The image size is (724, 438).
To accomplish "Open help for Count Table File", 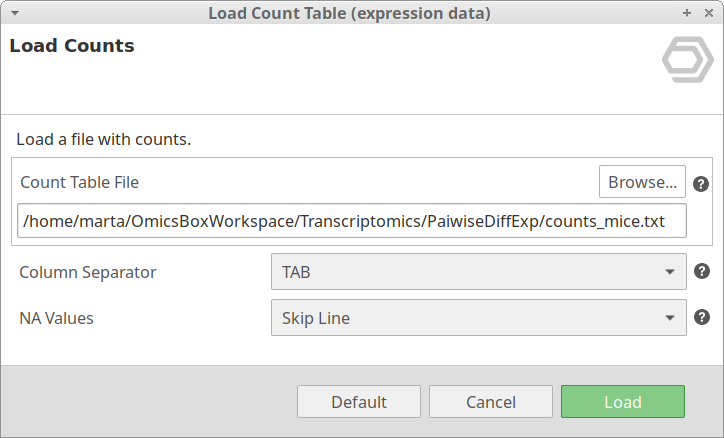I will click(x=701, y=184).
